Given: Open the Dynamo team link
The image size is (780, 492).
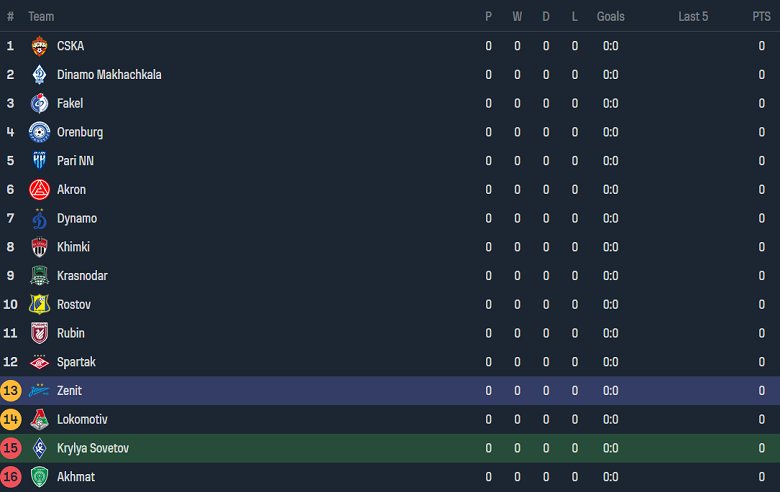Looking at the screenshot, I should pyautogui.click(x=77, y=219).
